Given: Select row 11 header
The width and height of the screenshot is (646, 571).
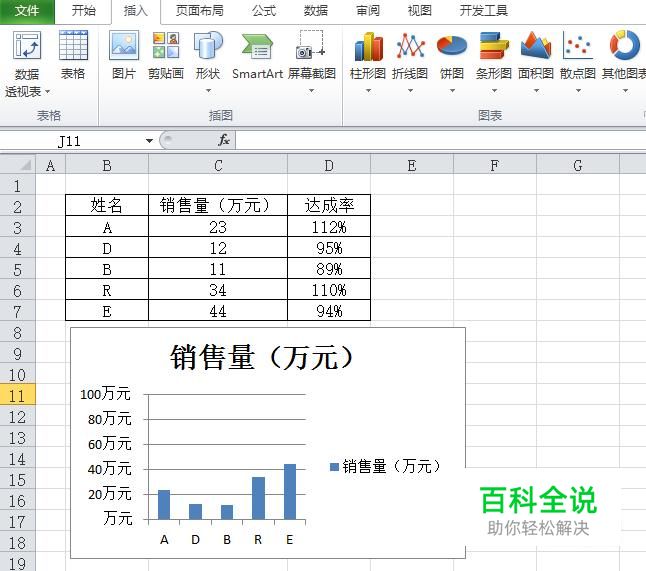Looking at the screenshot, I should 18,395.
